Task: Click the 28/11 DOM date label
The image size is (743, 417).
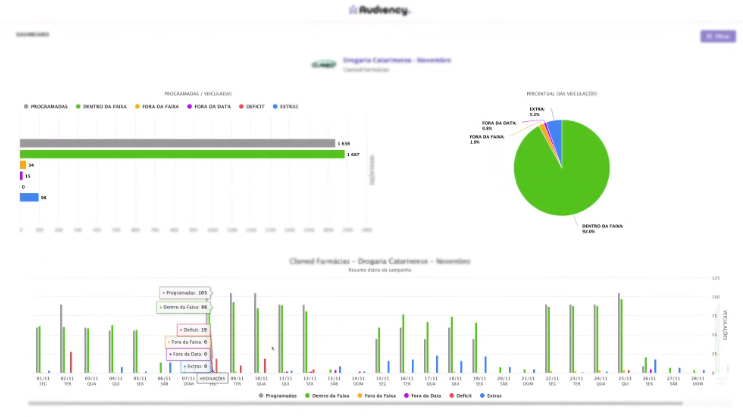Action: coord(698,381)
